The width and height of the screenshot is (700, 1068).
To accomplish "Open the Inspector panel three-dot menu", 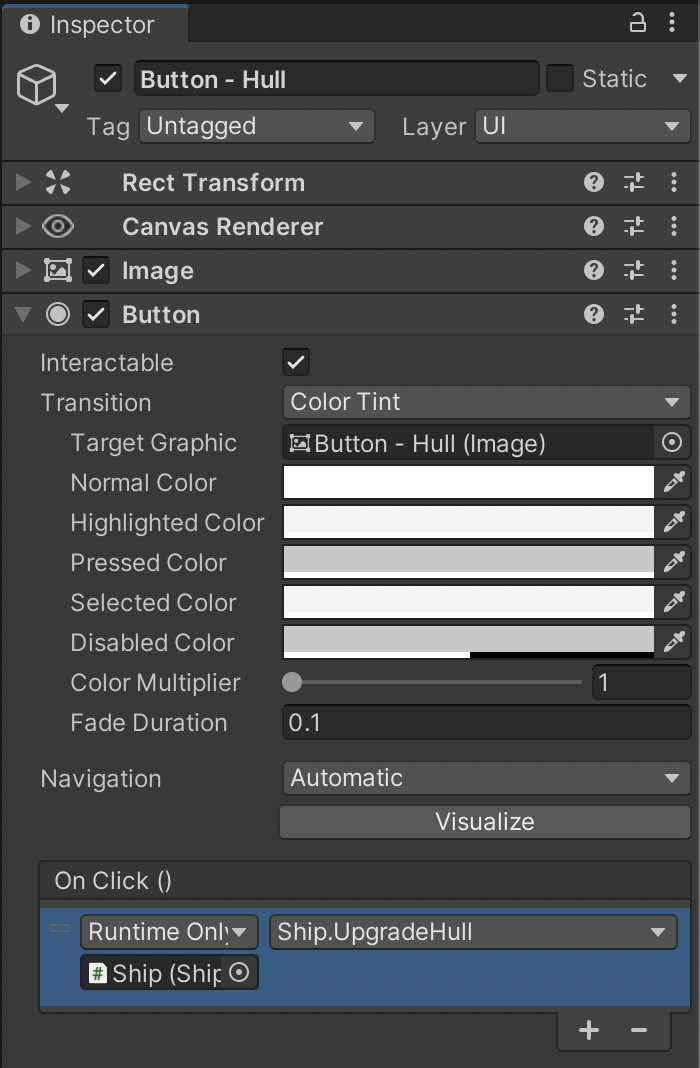I will 674,23.
